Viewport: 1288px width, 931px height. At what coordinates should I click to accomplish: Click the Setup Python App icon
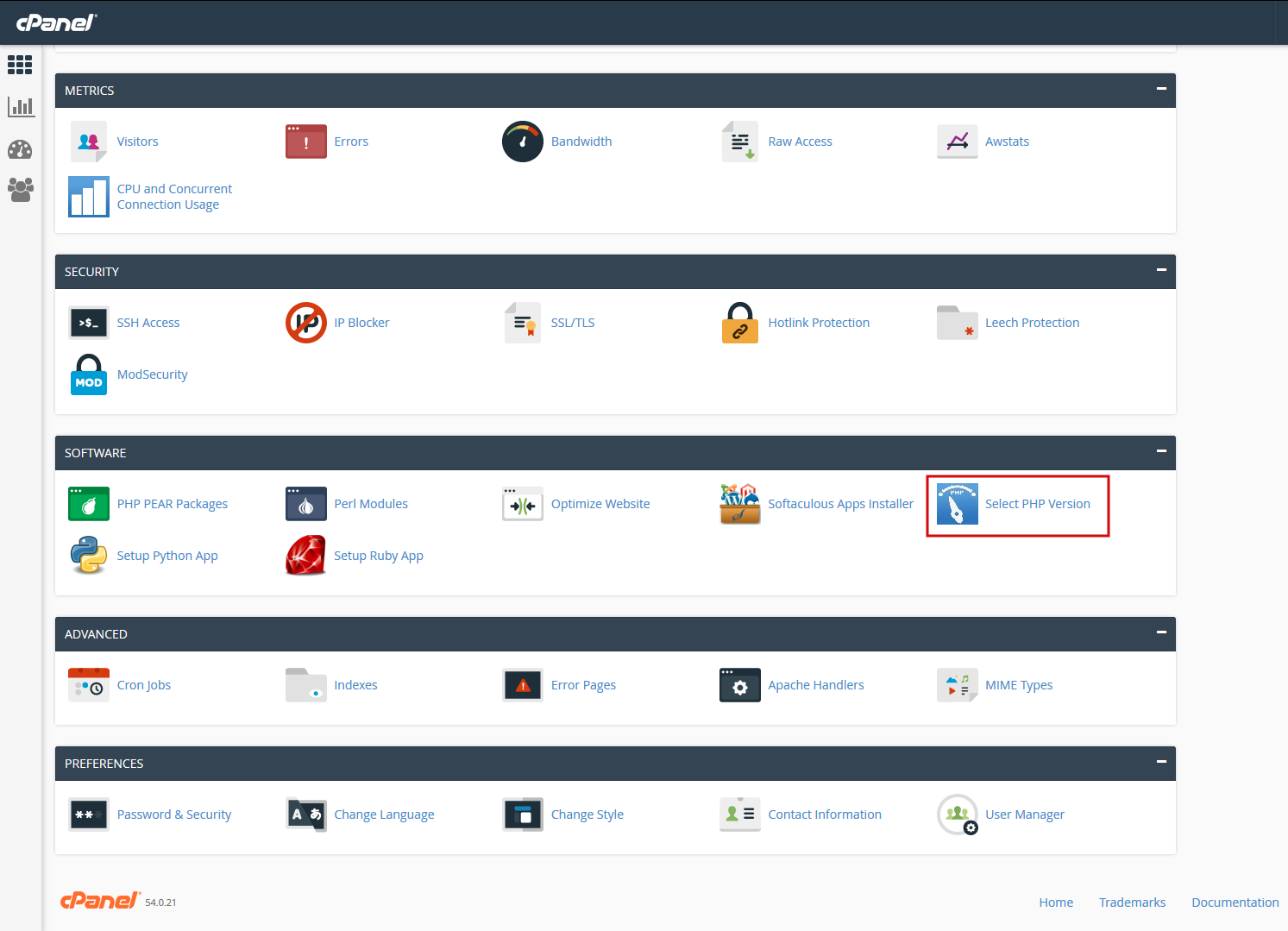tap(89, 556)
